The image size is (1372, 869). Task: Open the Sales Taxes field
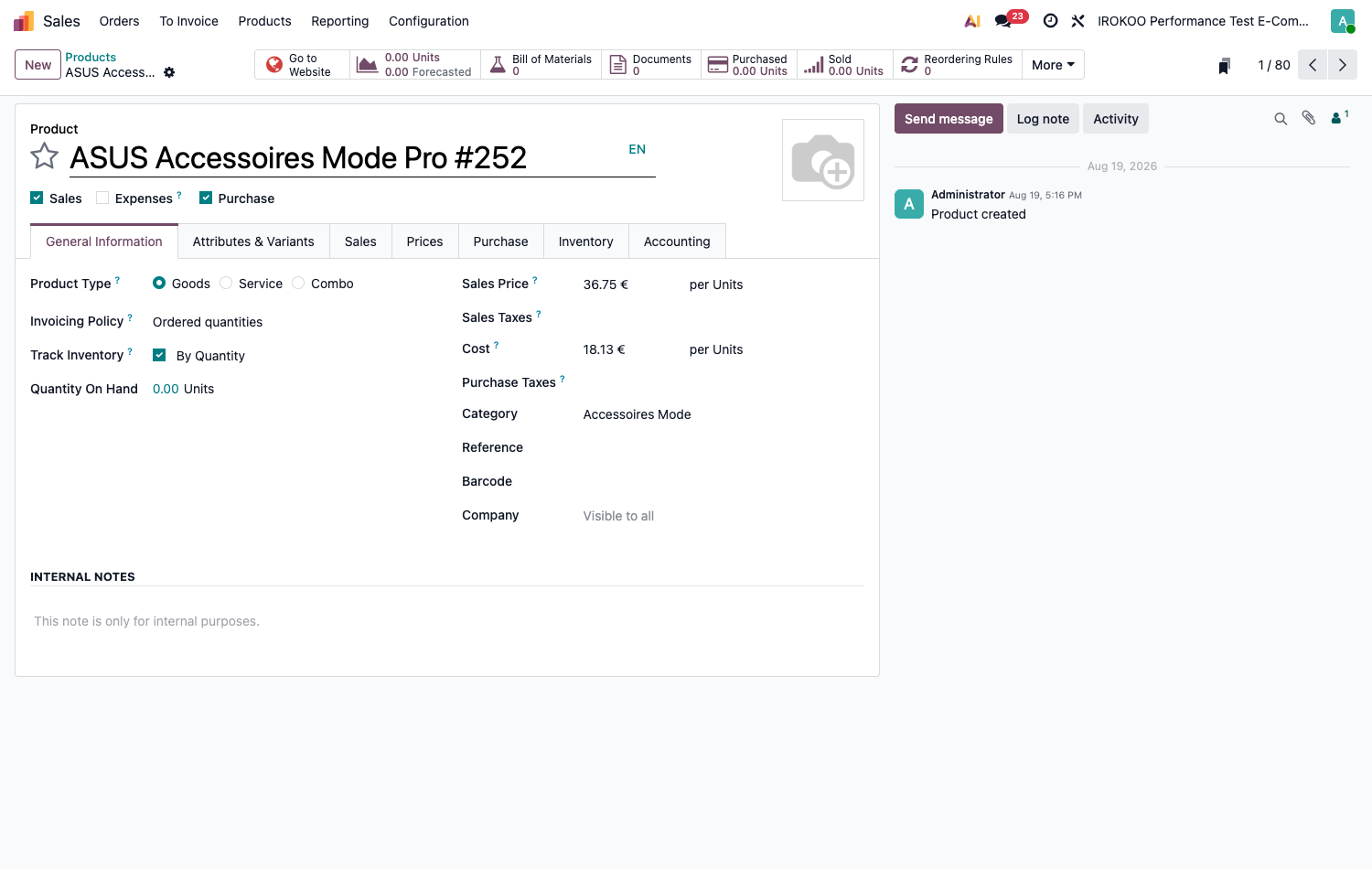click(x=723, y=317)
